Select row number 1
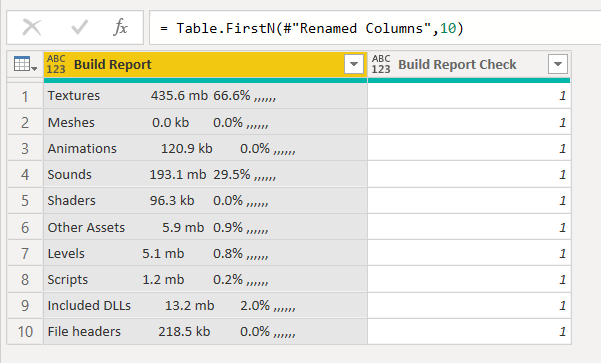The width and height of the screenshot is (601, 363). pos(25,96)
